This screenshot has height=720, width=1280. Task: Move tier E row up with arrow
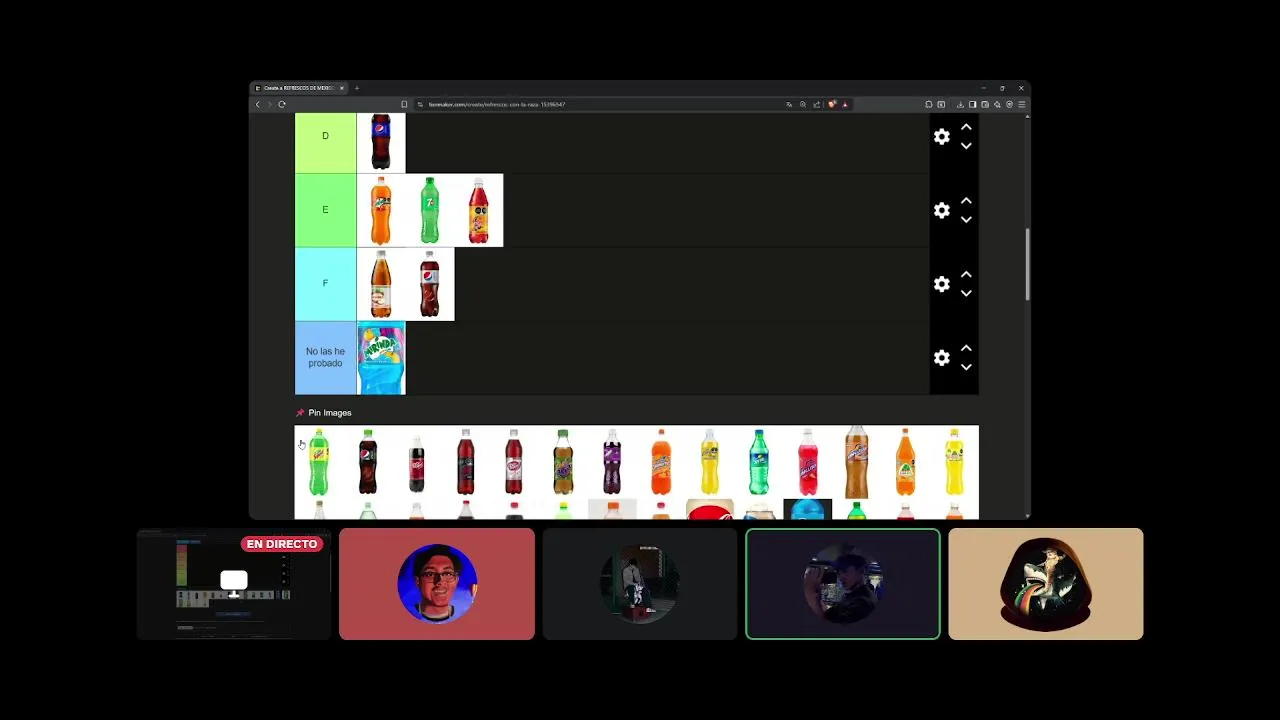point(966,201)
